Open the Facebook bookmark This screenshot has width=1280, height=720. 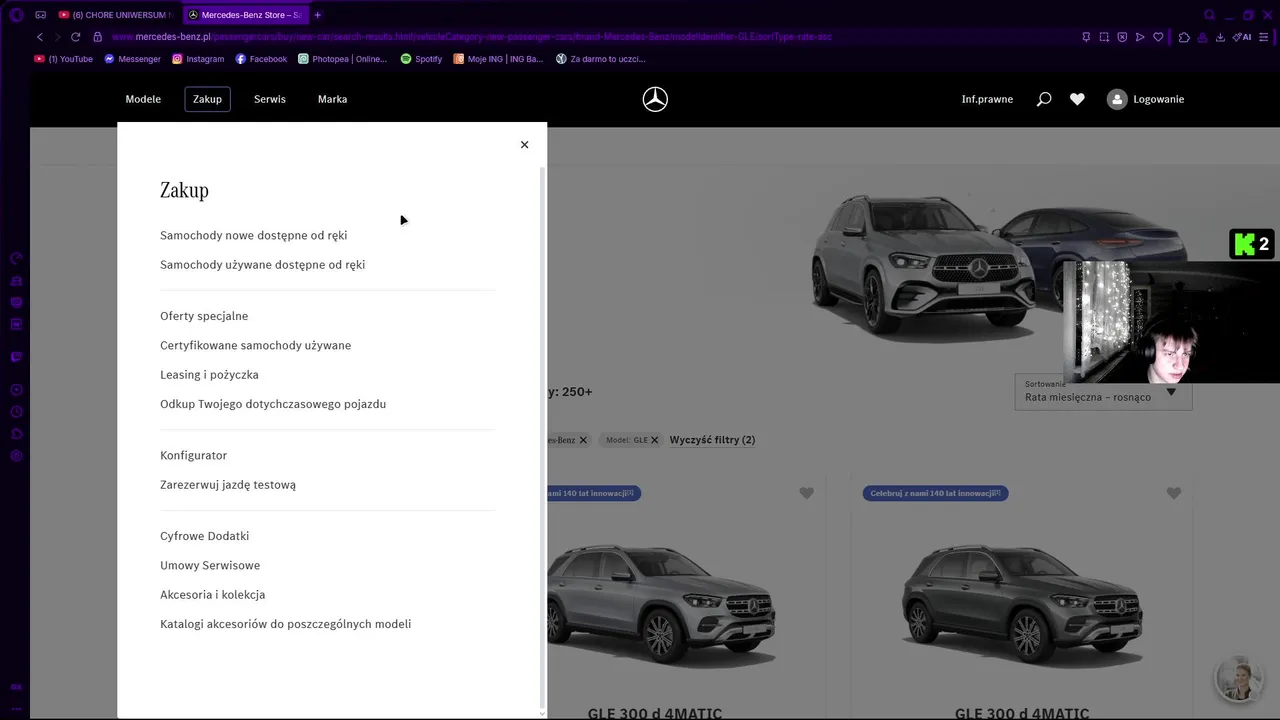pos(261,59)
